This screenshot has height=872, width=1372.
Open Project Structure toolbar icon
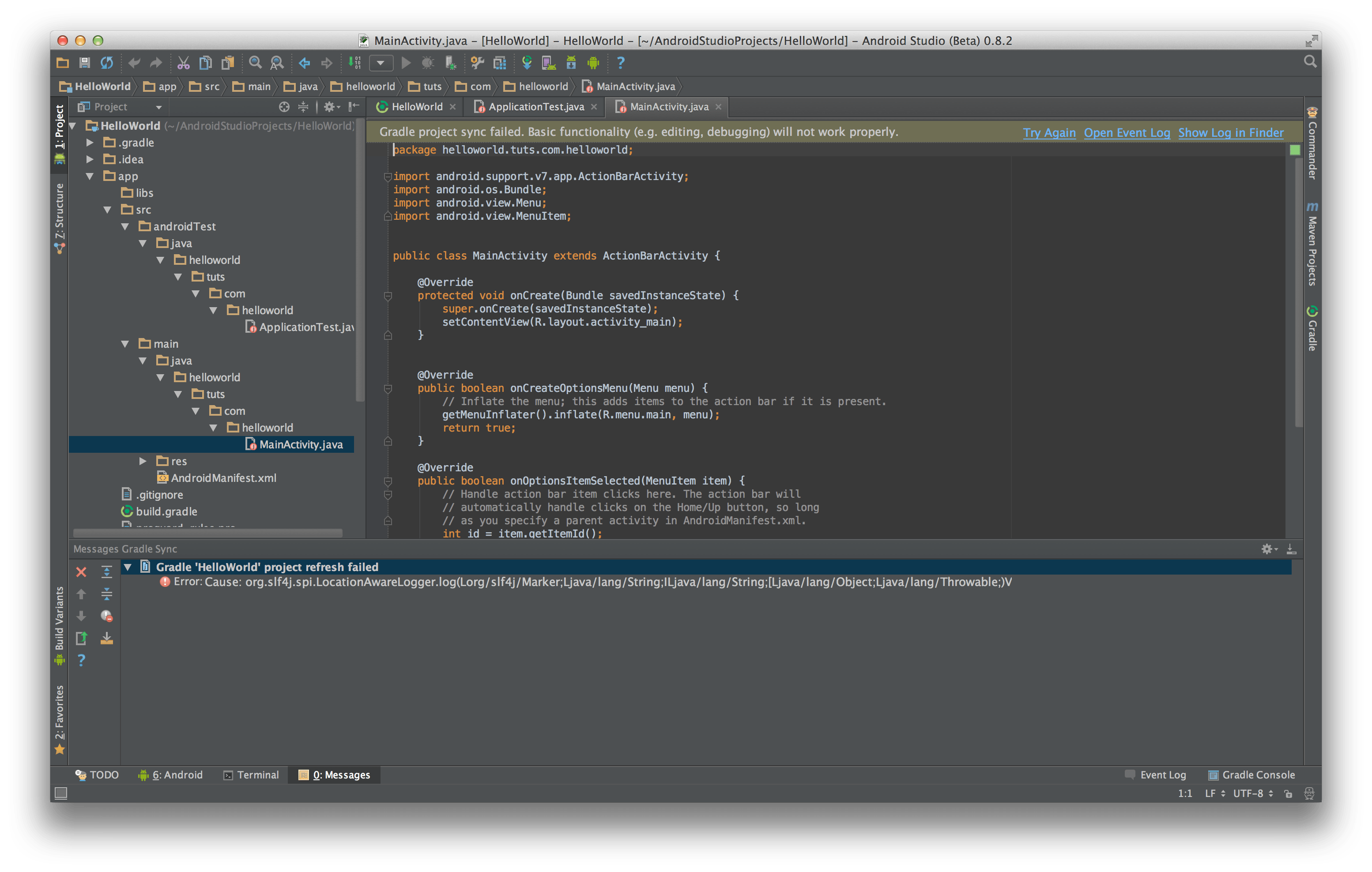point(500,63)
